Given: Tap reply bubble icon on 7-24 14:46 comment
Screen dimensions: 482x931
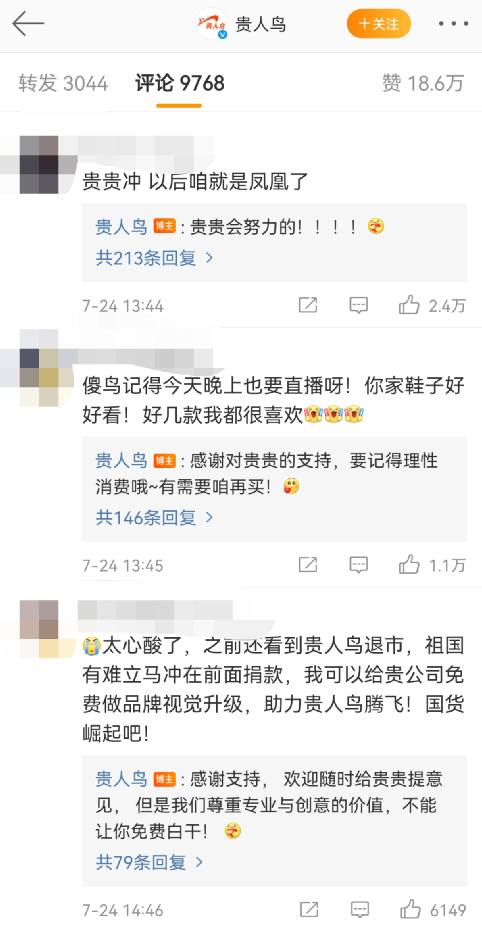Looking at the screenshot, I should coord(359,910).
